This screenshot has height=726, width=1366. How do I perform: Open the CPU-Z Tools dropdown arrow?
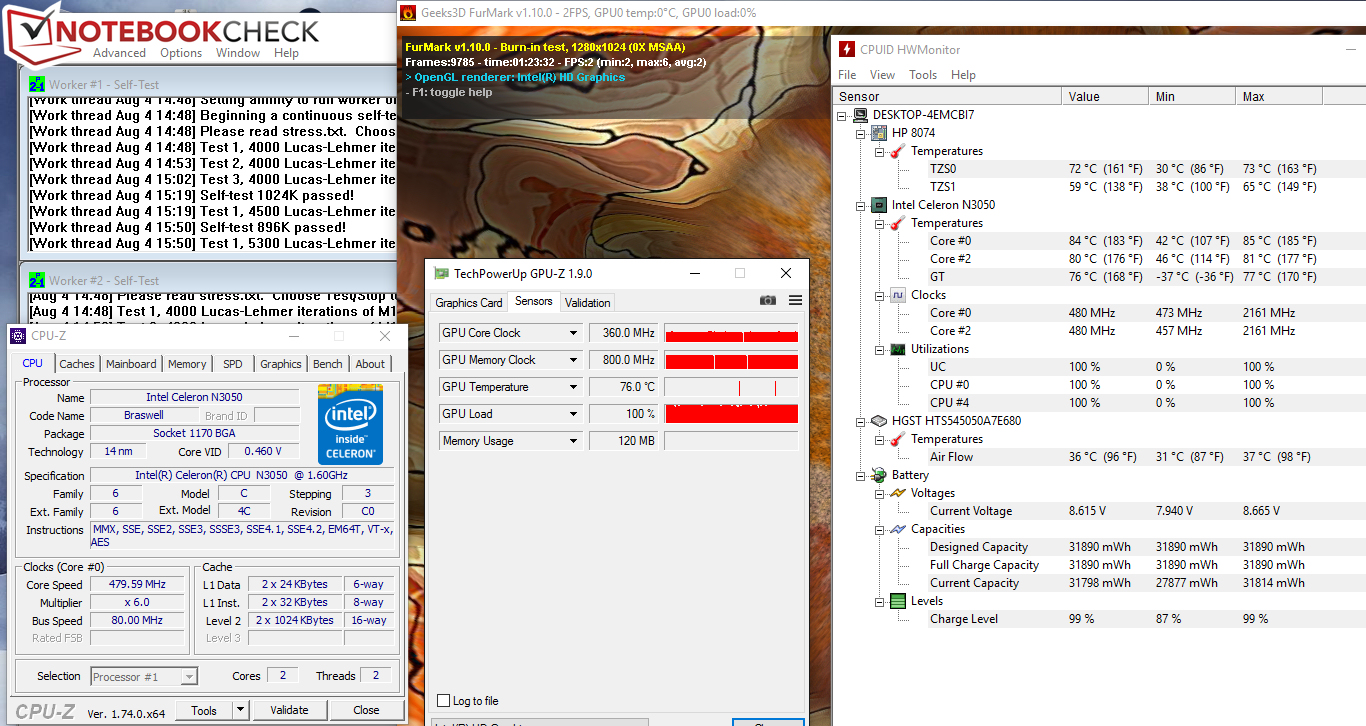[x=240, y=710]
